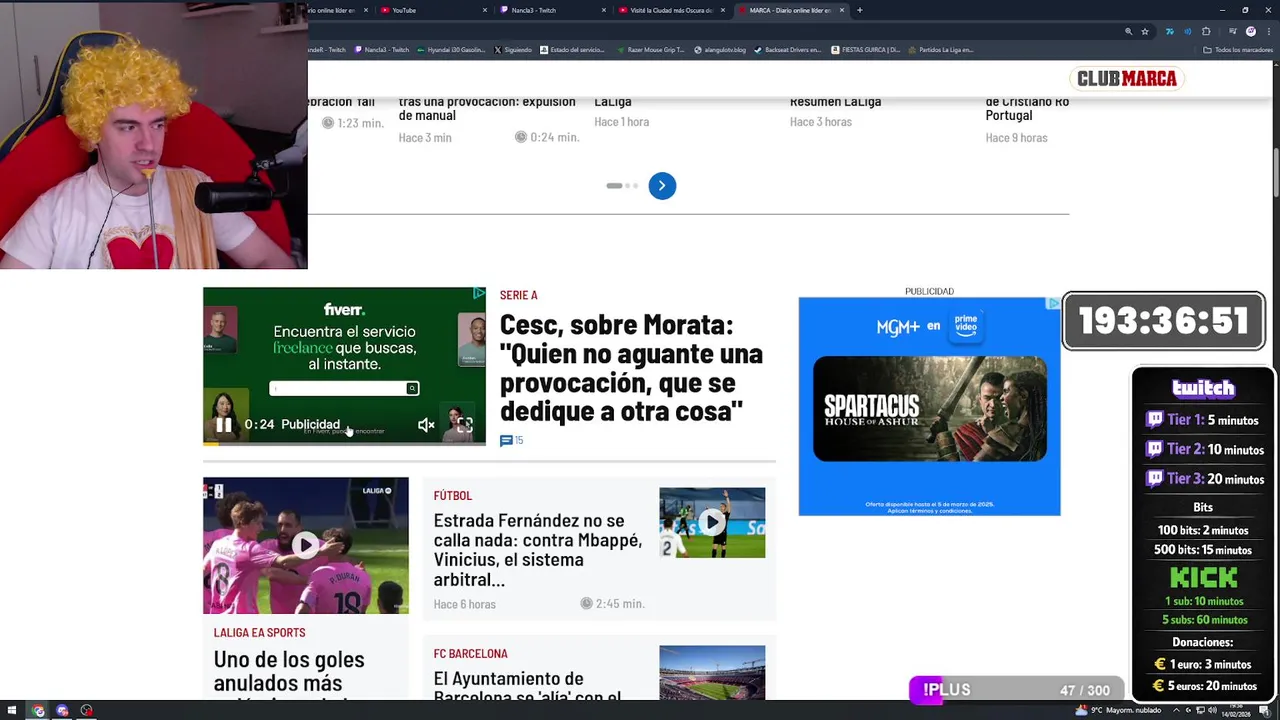This screenshot has width=1280, height=720.
Task: Open the Barcelona stadium article thumbnail
Action: (x=712, y=673)
